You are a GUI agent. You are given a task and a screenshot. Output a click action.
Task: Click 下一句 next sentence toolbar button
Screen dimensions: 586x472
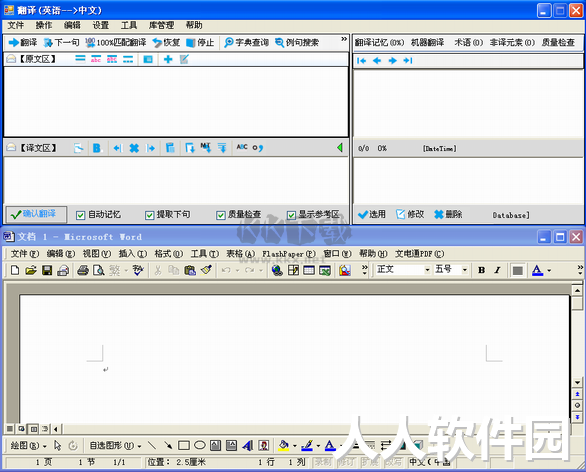pyautogui.click(x=61, y=43)
